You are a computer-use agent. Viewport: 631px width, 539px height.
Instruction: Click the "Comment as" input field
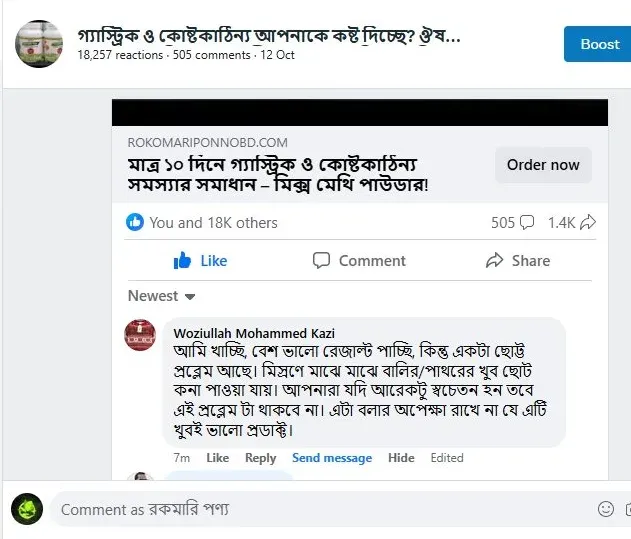point(320,509)
